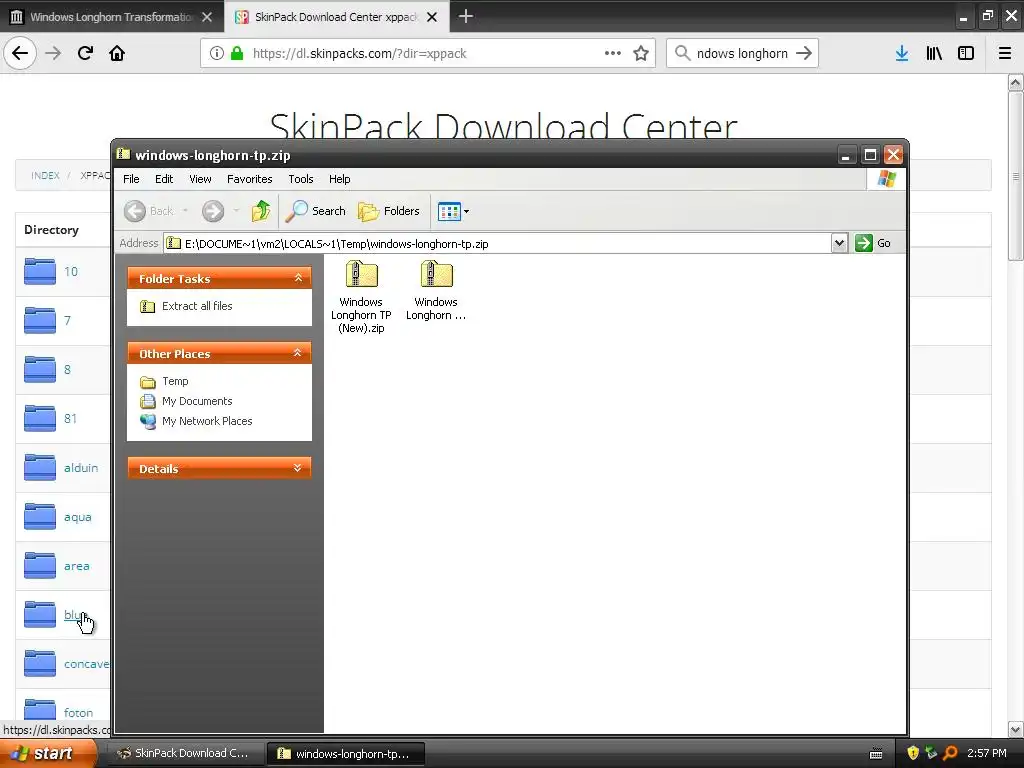The width and height of the screenshot is (1024, 768).
Task: Open the Firefox hamburger menu
Action: point(1005,54)
